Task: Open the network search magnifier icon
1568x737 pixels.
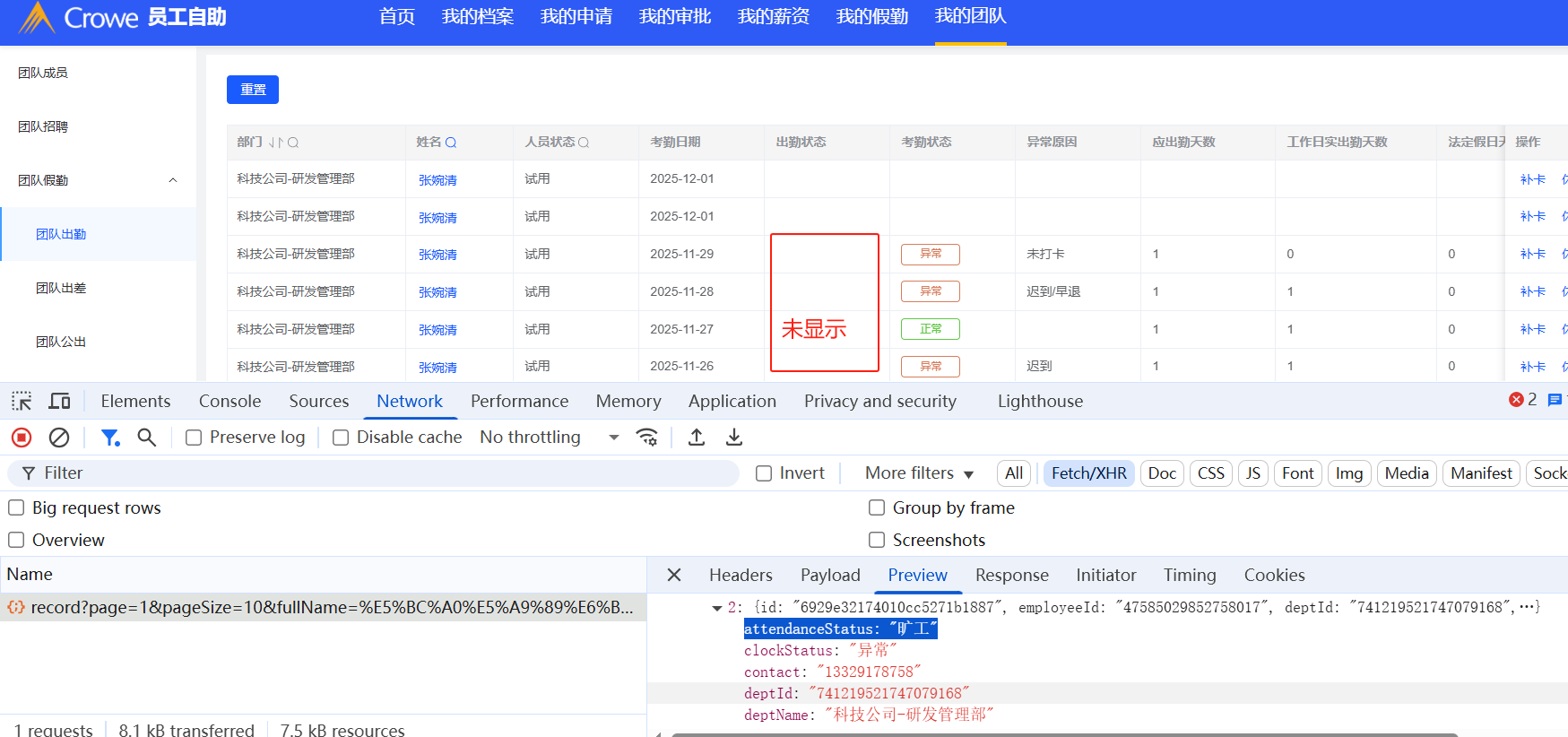Action: (x=146, y=438)
